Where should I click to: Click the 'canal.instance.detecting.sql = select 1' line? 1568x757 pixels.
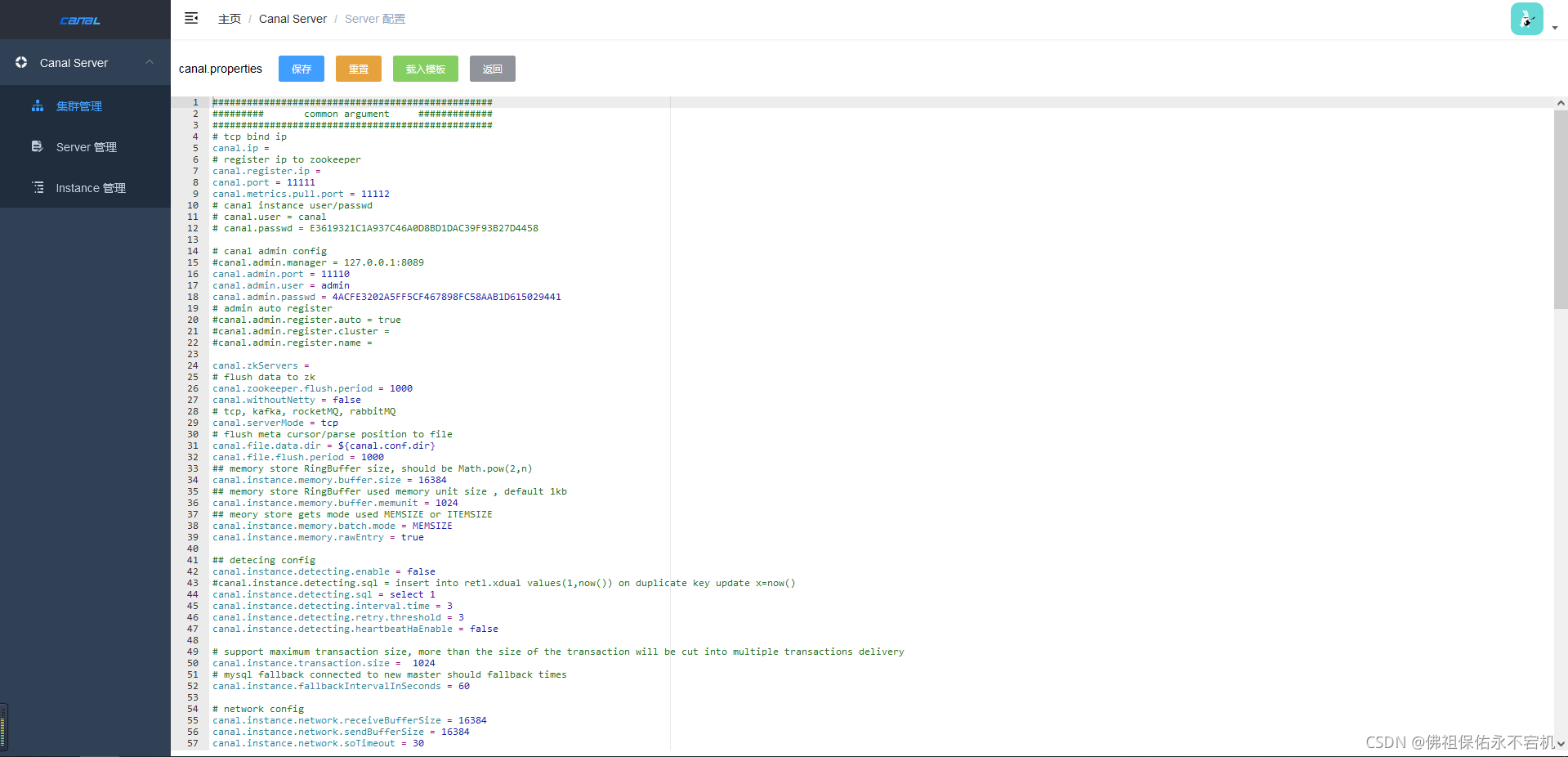324,594
